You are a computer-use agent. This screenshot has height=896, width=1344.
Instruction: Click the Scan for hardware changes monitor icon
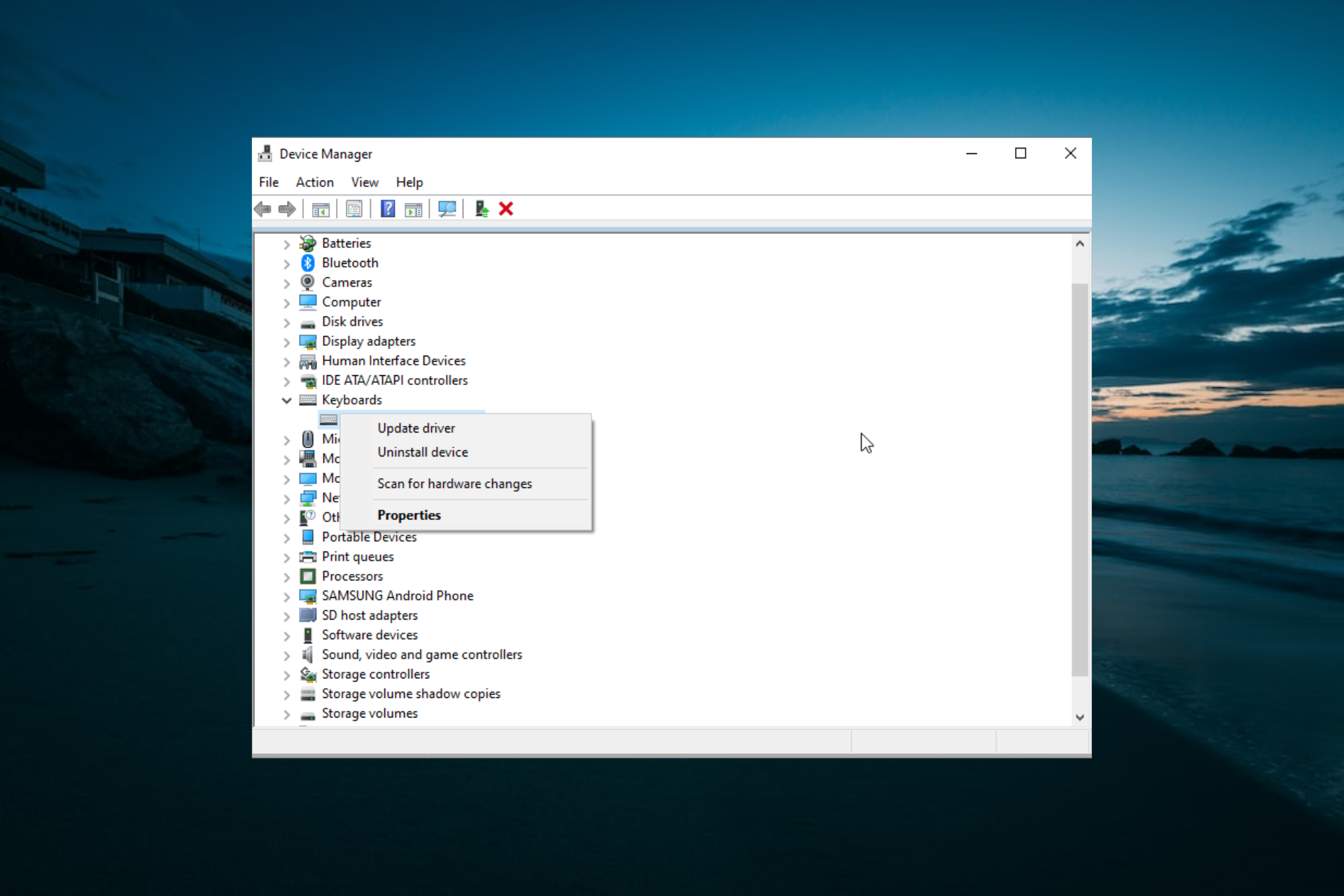pos(447,209)
